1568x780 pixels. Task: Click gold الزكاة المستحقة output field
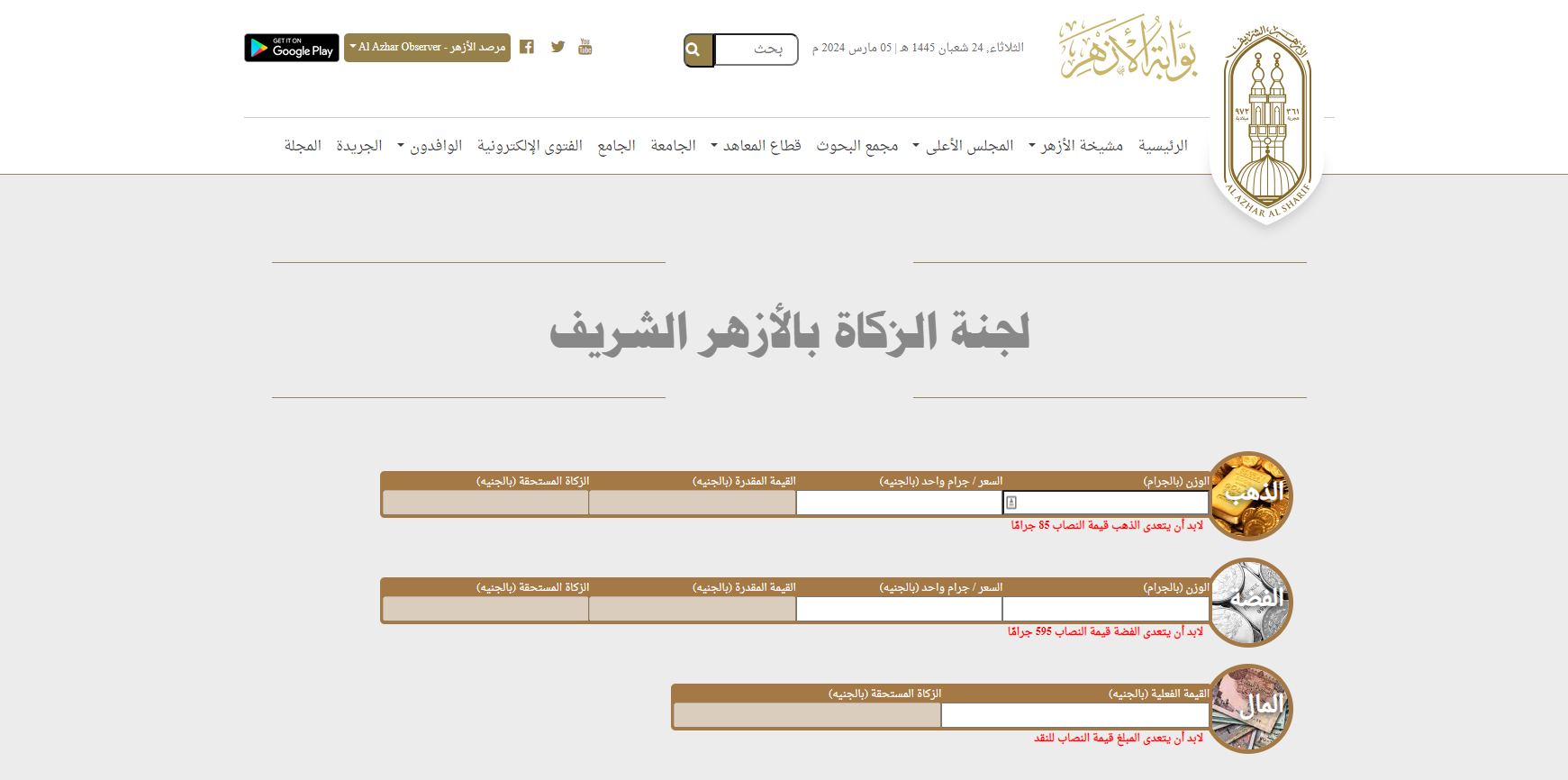point(485,503)
